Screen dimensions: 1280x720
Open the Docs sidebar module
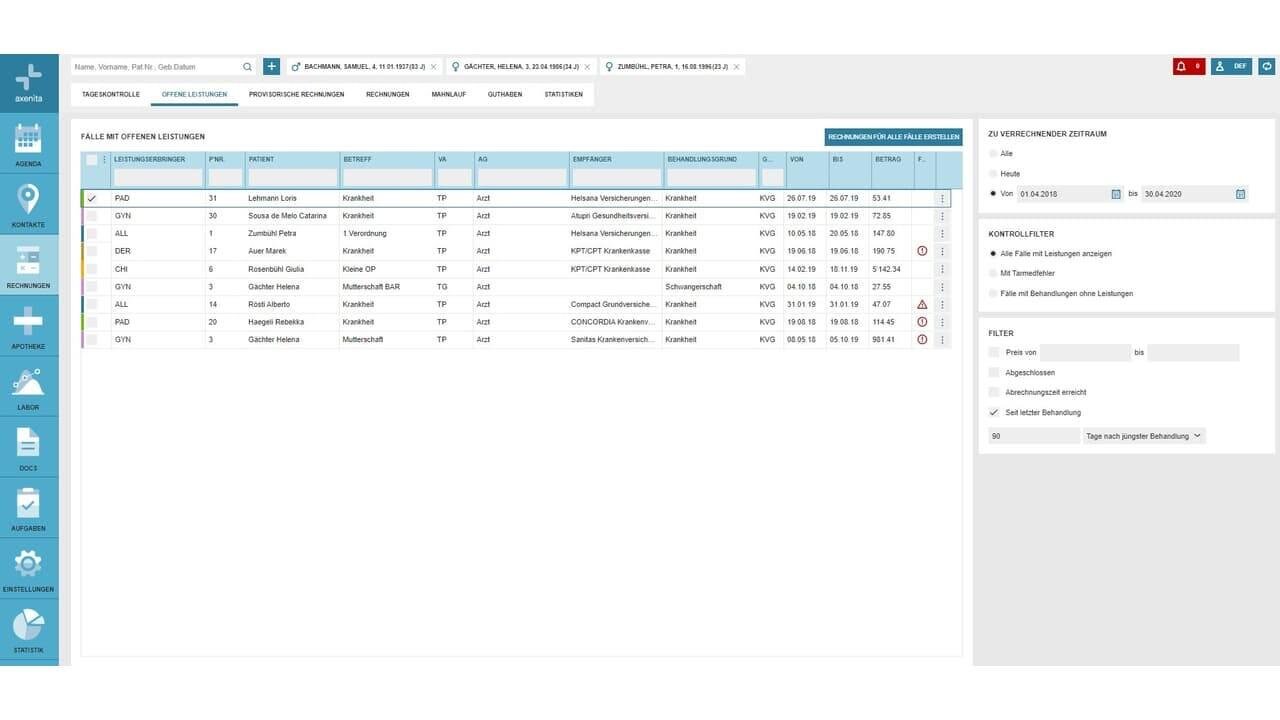pos(28,448)
